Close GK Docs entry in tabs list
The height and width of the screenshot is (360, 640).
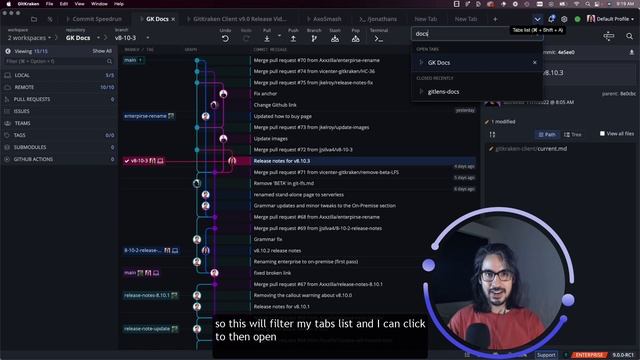(x=535, y=62)
